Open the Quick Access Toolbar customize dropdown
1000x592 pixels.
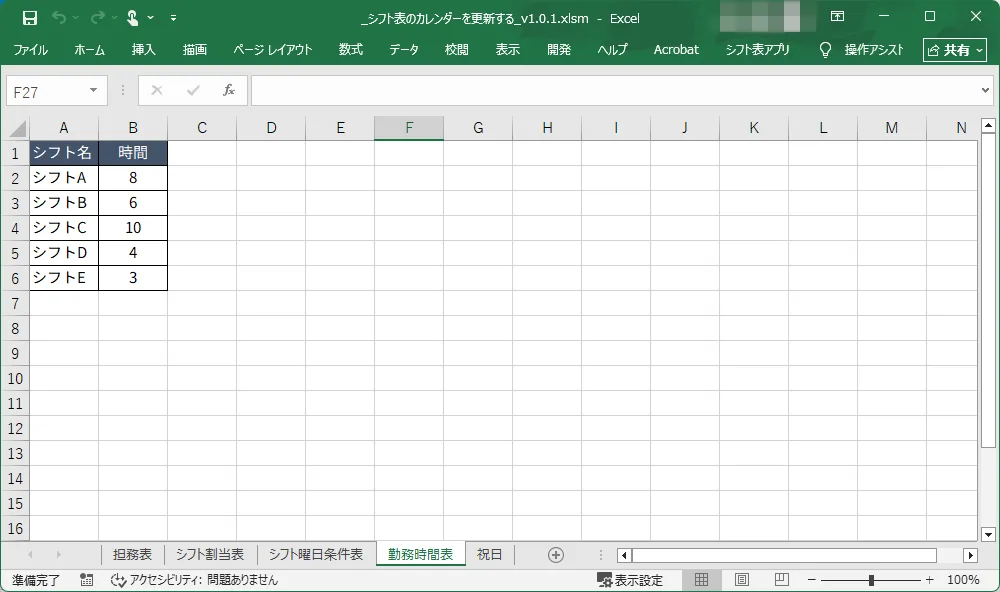[171, 17]
